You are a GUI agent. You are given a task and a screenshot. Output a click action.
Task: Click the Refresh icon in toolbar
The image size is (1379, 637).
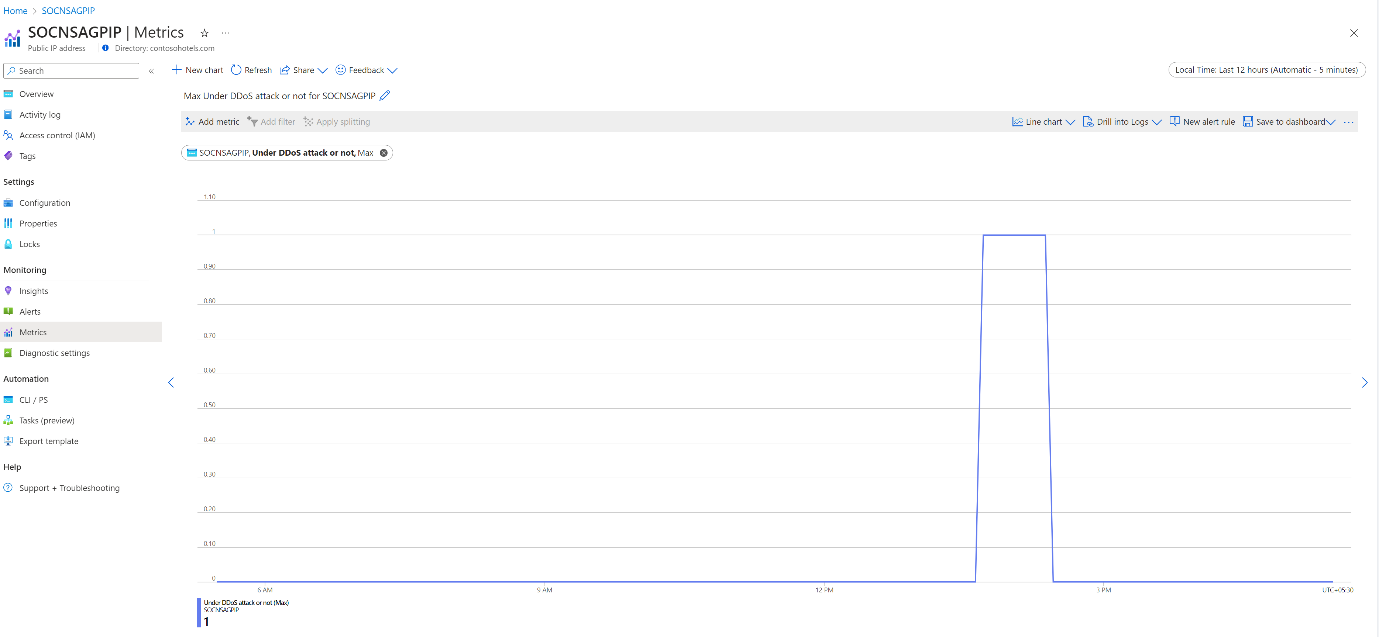[x=236, y=70]
